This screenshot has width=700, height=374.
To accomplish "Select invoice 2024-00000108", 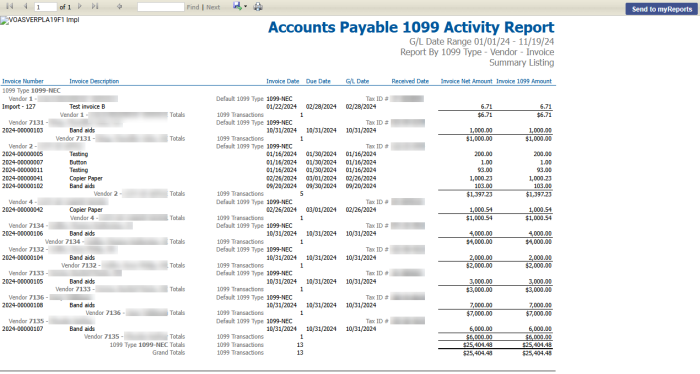I will [x=23, y=305].
